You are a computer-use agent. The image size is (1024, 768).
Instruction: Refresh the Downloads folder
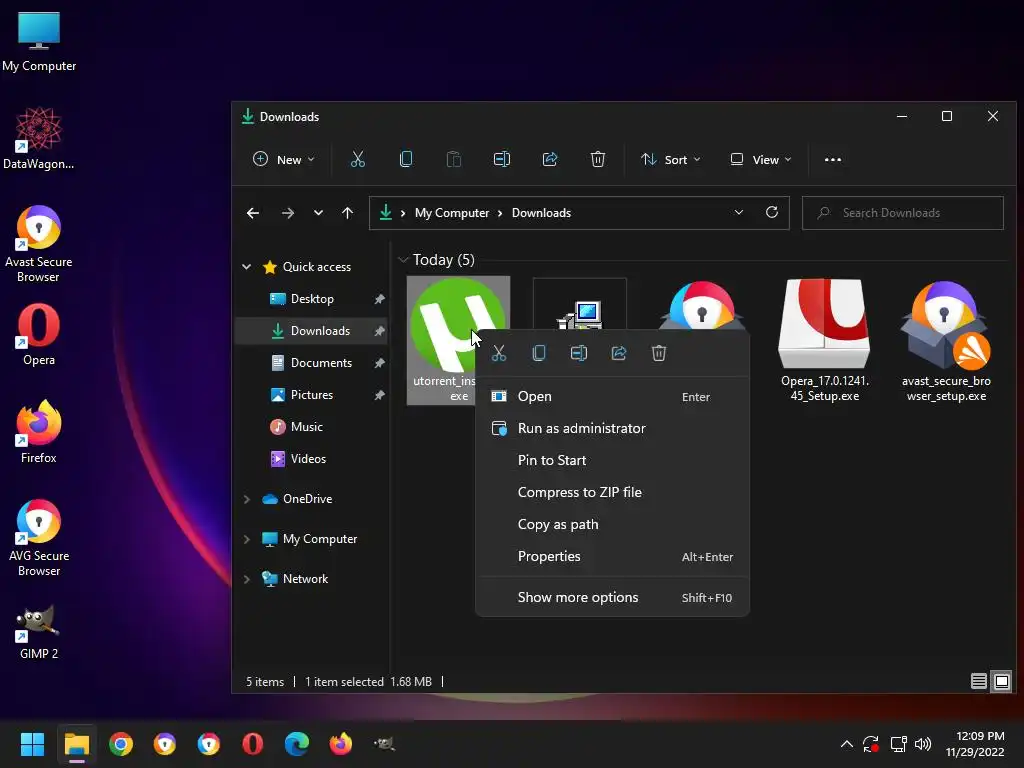pyautogui.click(x=772, y=212)
